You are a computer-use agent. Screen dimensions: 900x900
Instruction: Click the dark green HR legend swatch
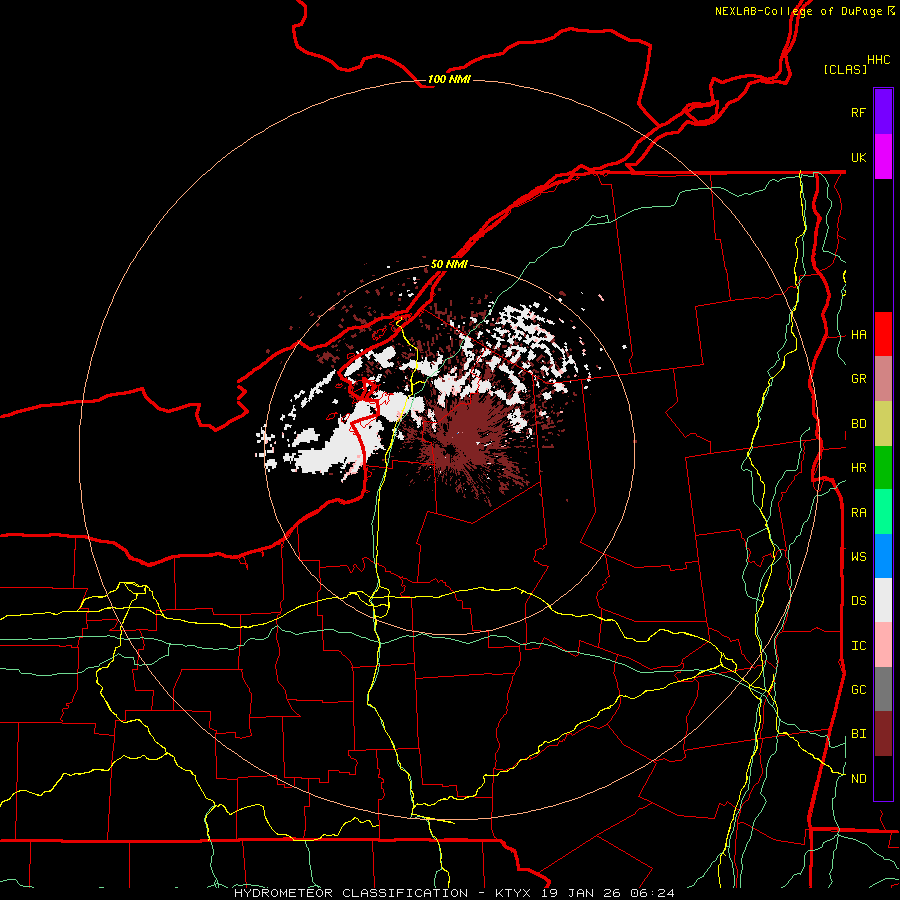(883, 468)
